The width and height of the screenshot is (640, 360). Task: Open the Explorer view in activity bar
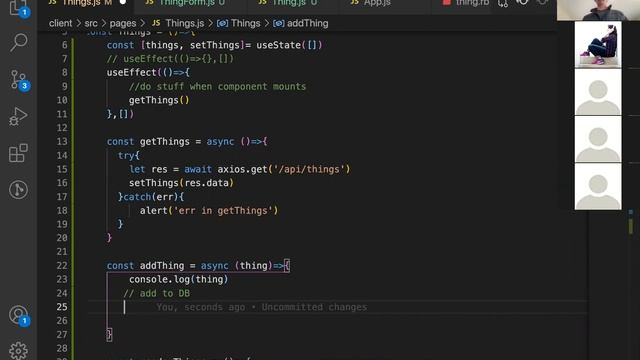pyautogui.click(x=18, y=7)
